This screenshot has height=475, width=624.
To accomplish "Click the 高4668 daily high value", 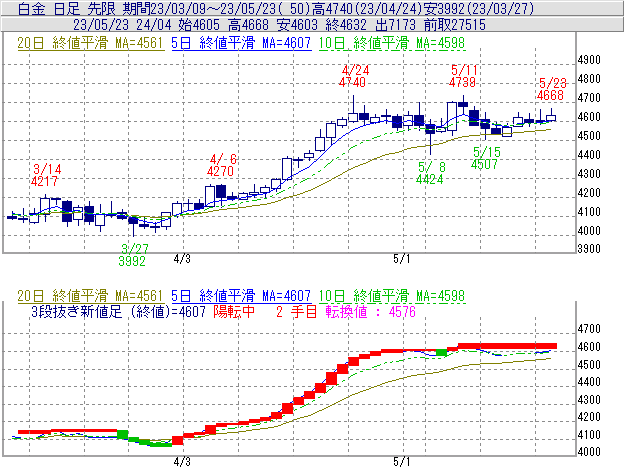I will coord(249,25).
